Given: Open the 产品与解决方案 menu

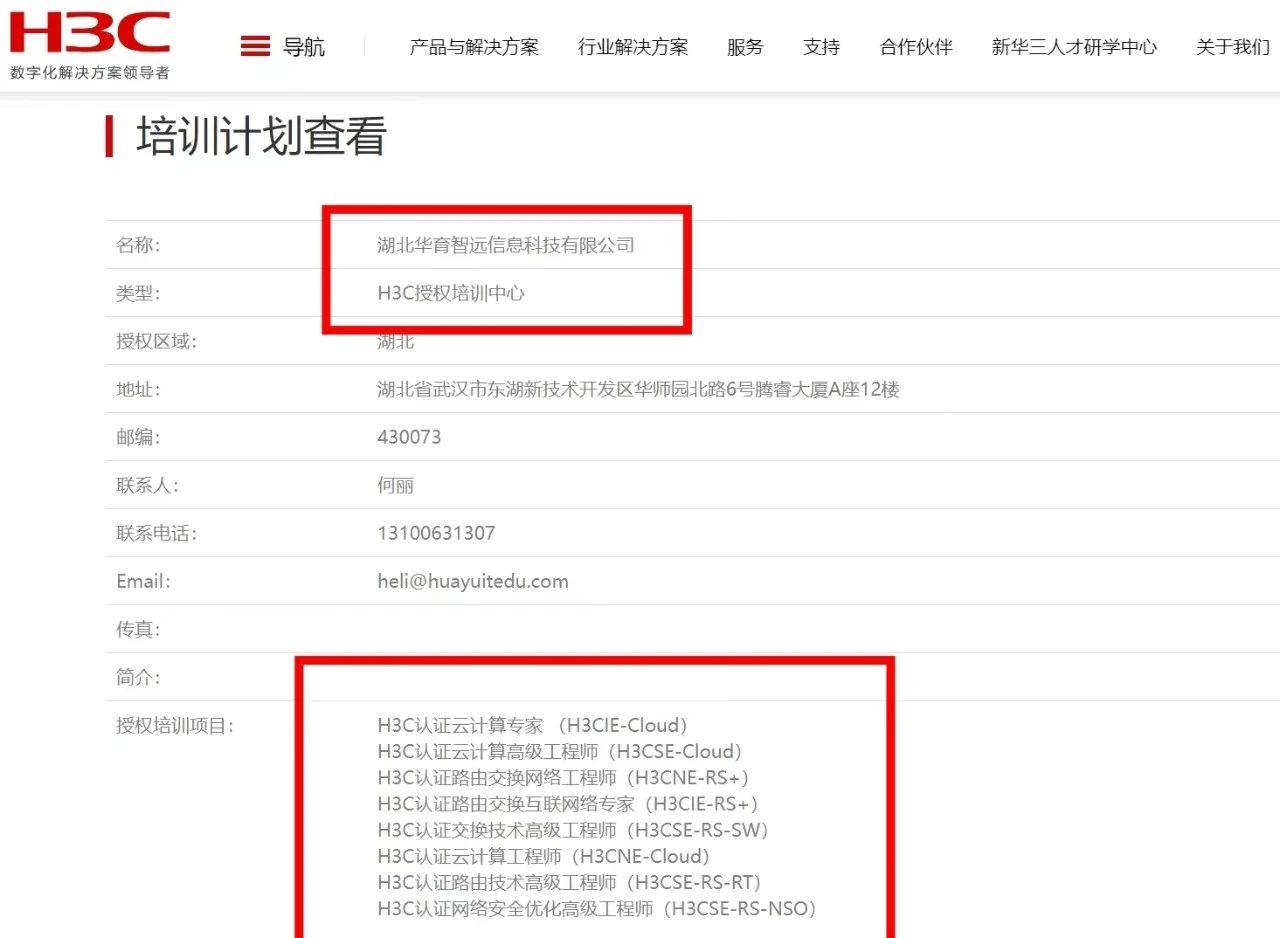Looking at the screenshot, I should [x=474, y=47].
